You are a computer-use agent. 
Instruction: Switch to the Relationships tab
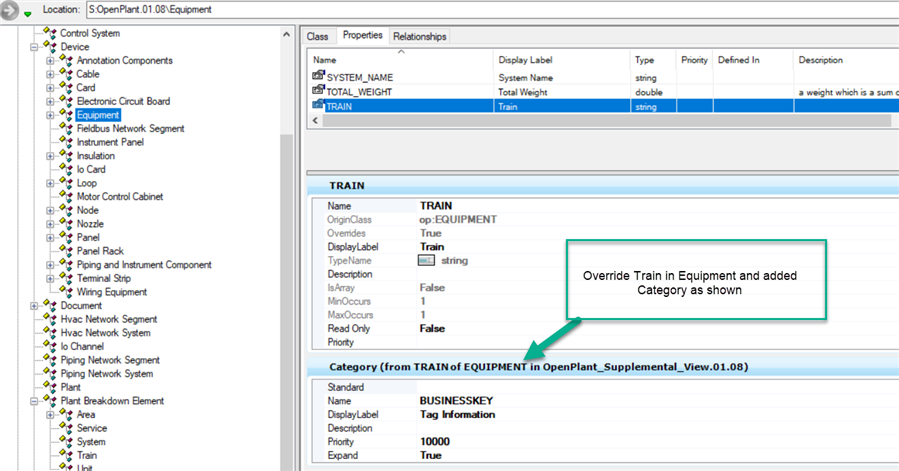[420, 36]
